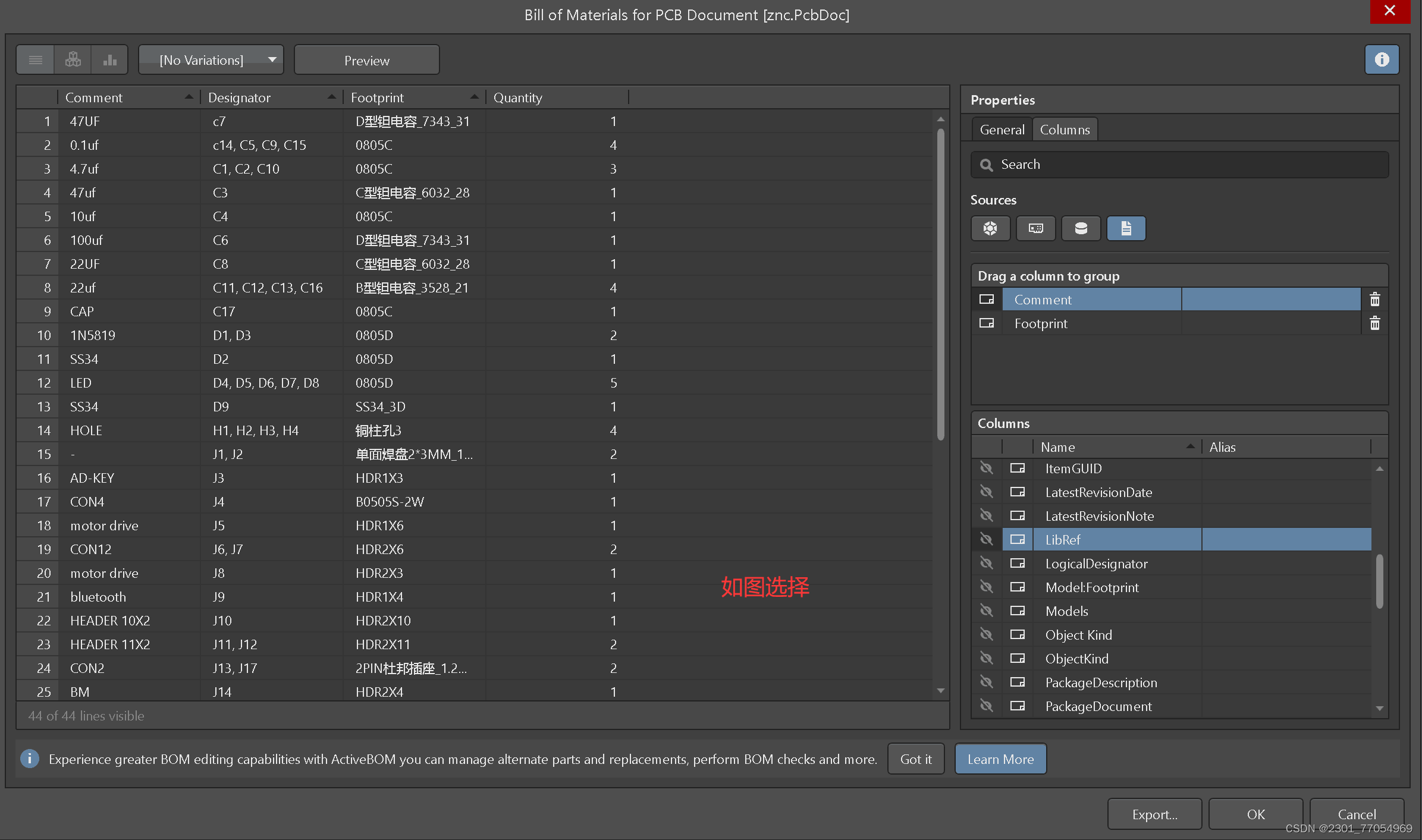Delete Footprint grouping with trash icon
Image resolution: width=1422 pixels, height=840 pixels.
coord(1375,323)
